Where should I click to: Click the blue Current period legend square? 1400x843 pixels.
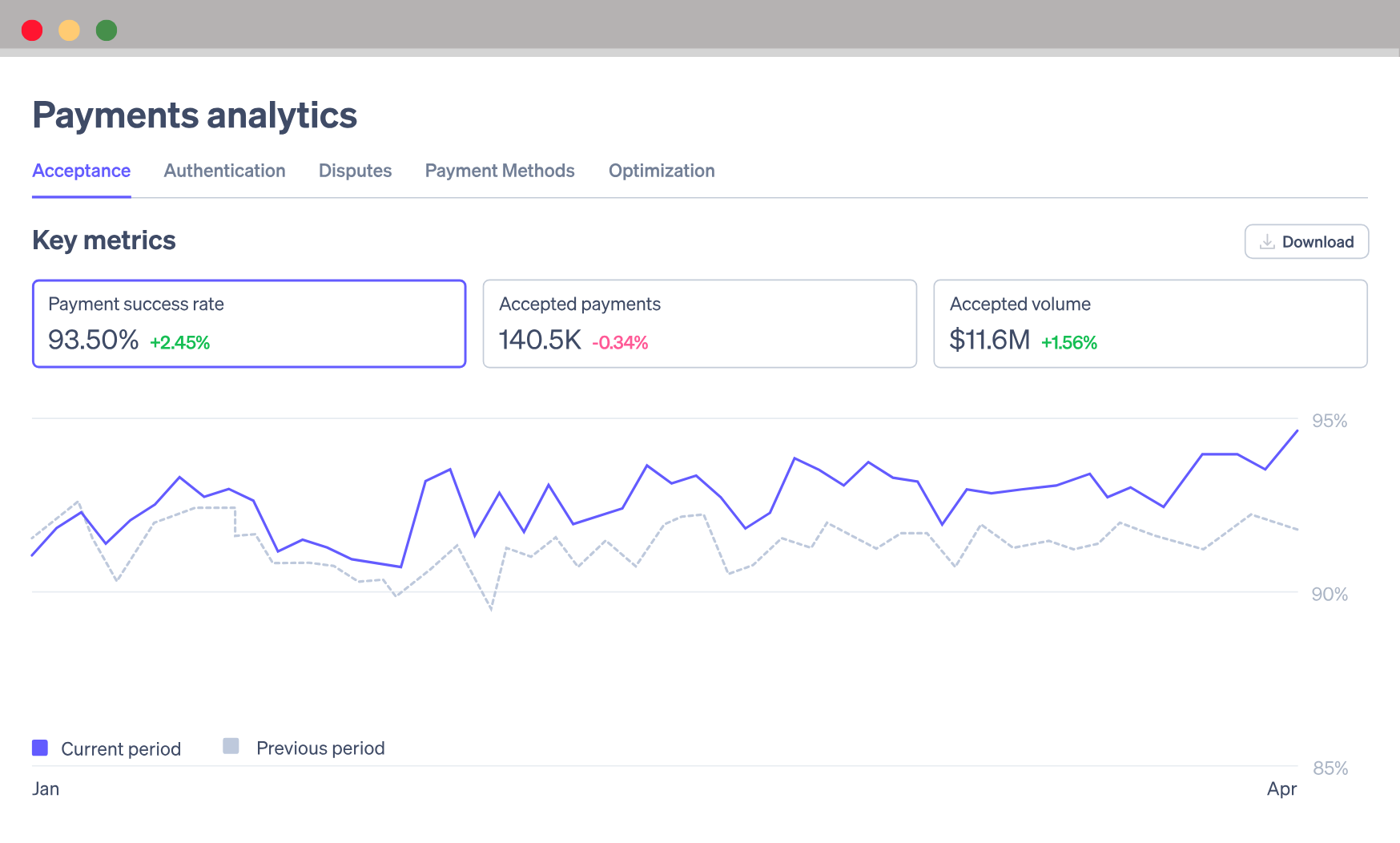tap(38, 746)
